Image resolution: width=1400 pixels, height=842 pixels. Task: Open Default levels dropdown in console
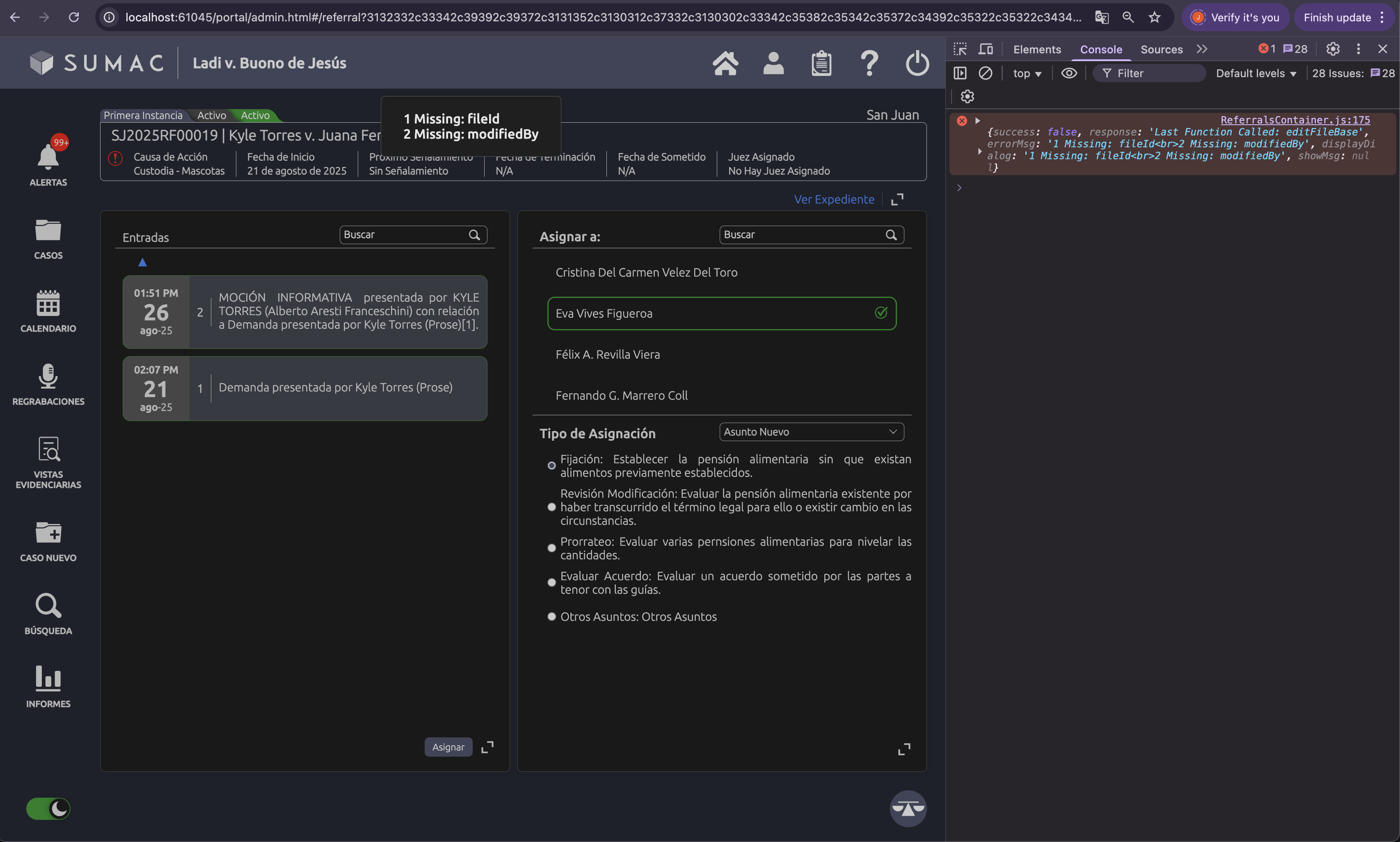1256,73
